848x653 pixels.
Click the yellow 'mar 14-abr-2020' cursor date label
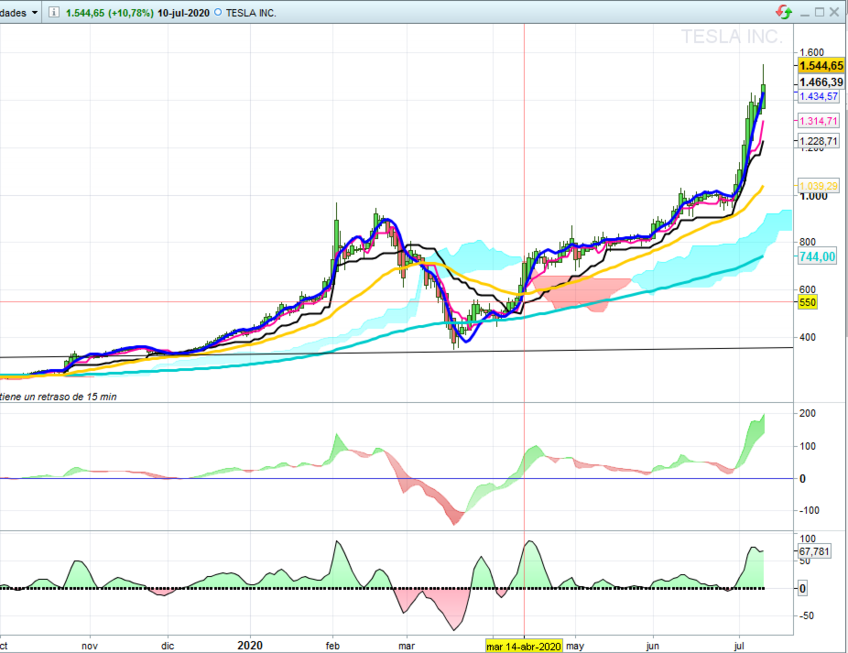pyautogui.click(x=524, y=647)
